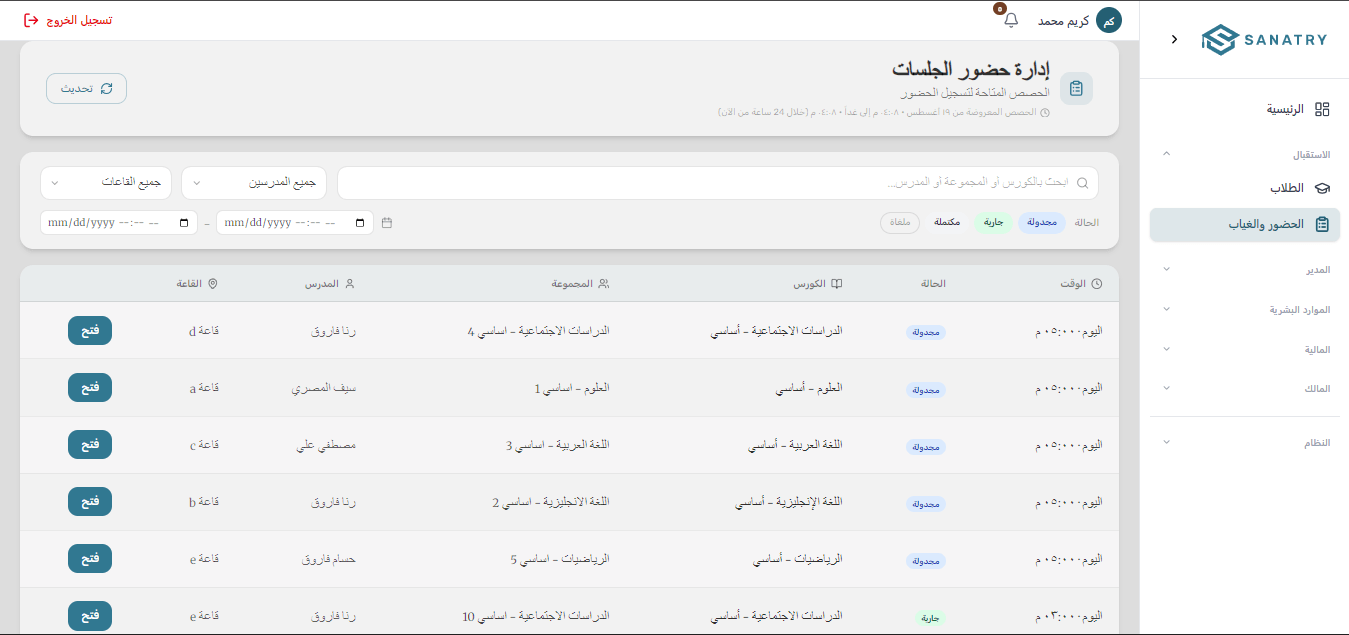This screenshot has height=635, width=1349.
Task: Select الحضور والغياب in the sidebar
Action: coord(1245,225)
